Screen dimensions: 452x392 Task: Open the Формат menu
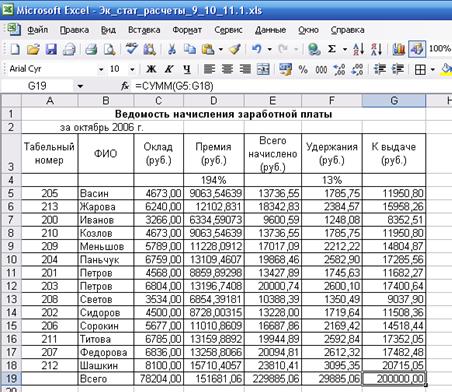[x=187, y=30]
